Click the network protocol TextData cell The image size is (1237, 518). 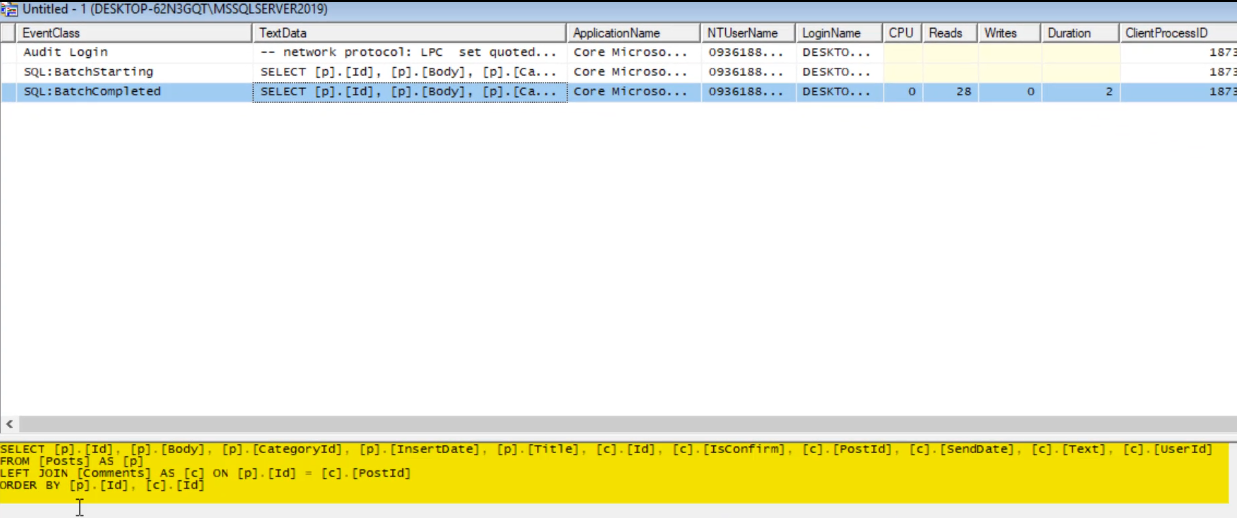(409, 52)
